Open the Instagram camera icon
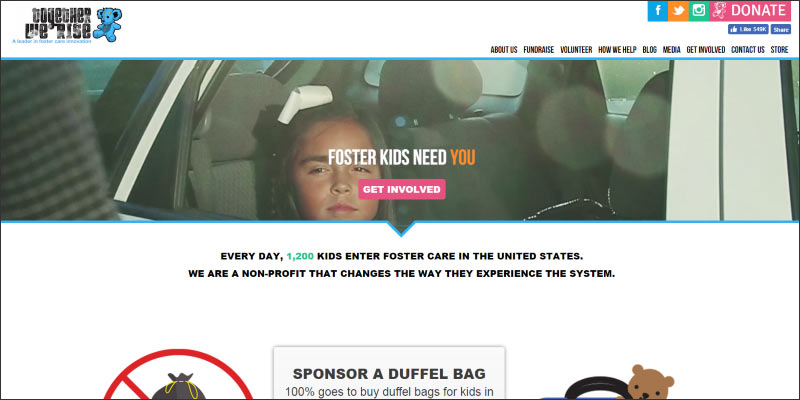The image size is (800, 400). (x=698, y=11)
